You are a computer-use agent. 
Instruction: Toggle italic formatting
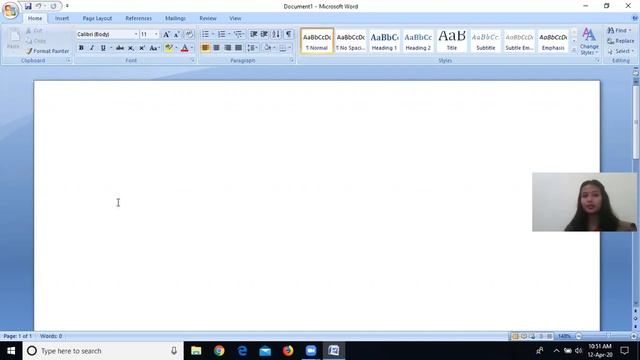[x=92, y=48]
